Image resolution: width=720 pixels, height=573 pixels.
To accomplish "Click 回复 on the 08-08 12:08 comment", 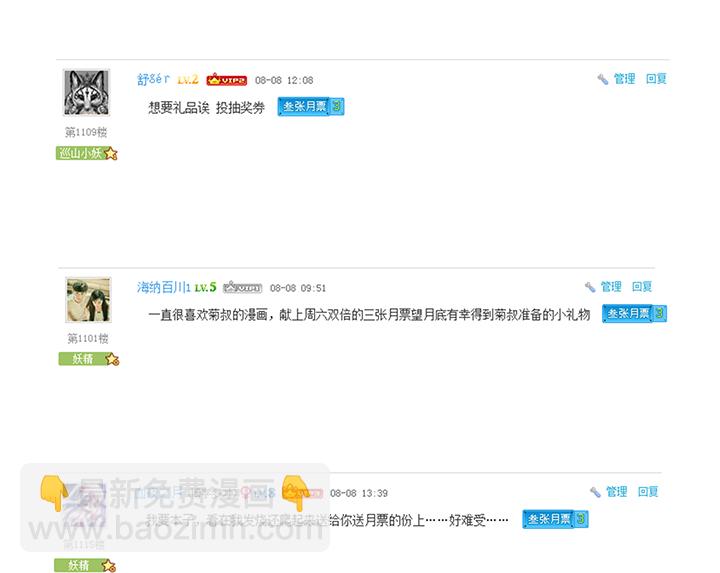I will coord(656,79).
